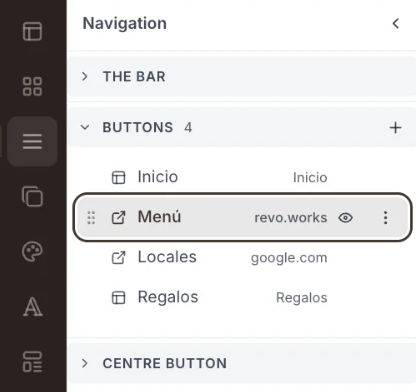
Task: Collapse the Navigation panel with back chevron
Action: pos(396,23)
